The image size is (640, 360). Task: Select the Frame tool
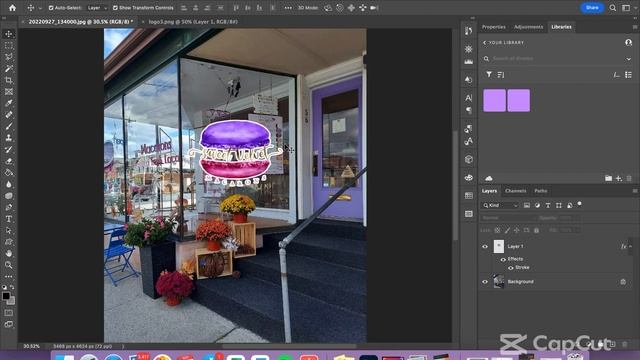9,92
